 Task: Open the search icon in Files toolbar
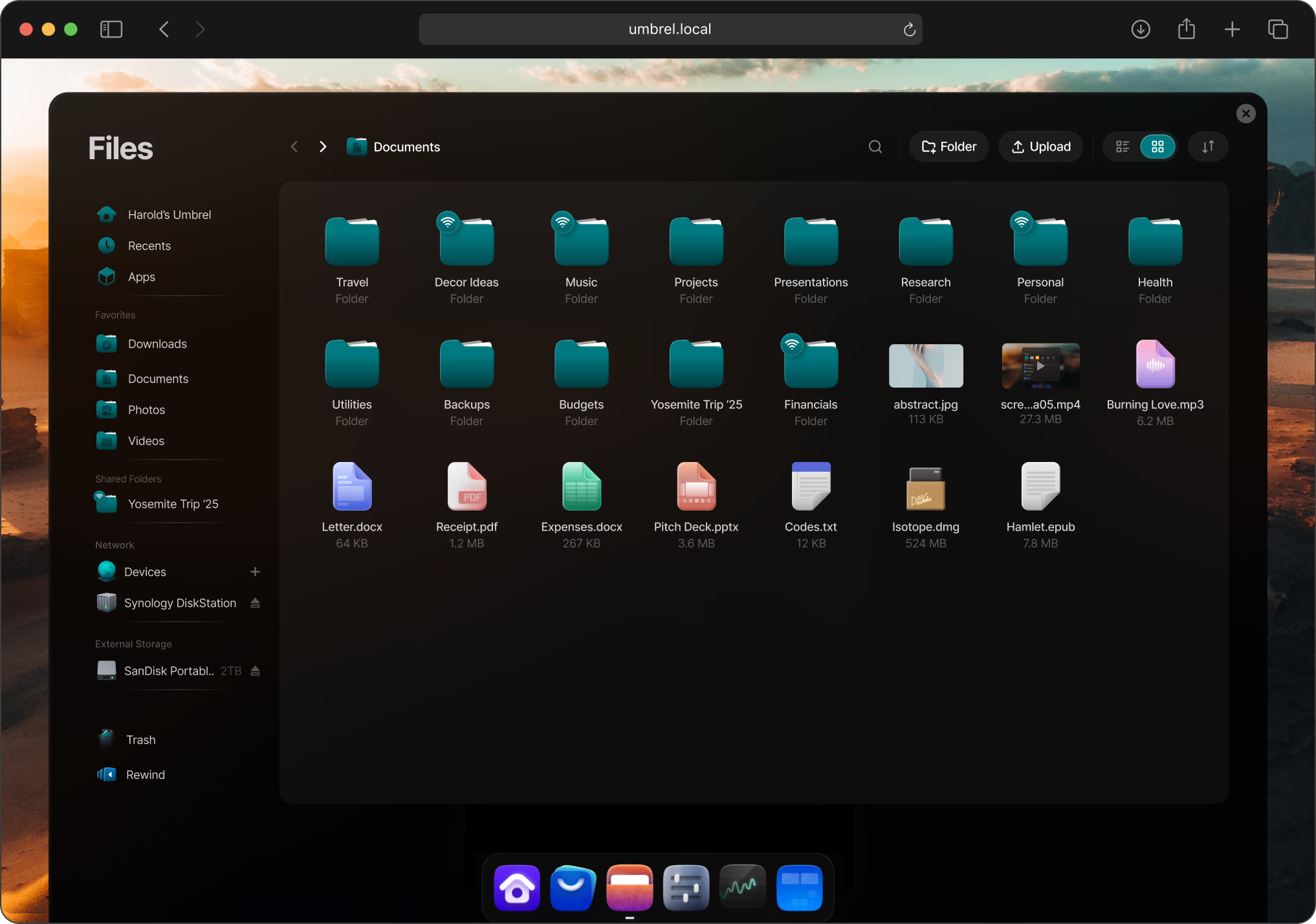point(875,146)
